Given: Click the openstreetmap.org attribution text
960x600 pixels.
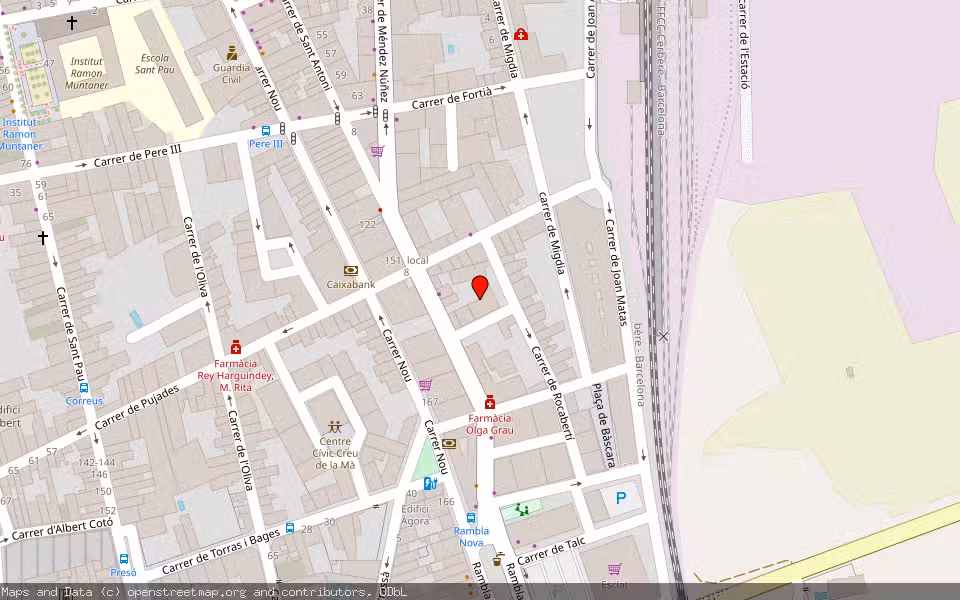Looking at the screenshot, I should coord(186,592).
